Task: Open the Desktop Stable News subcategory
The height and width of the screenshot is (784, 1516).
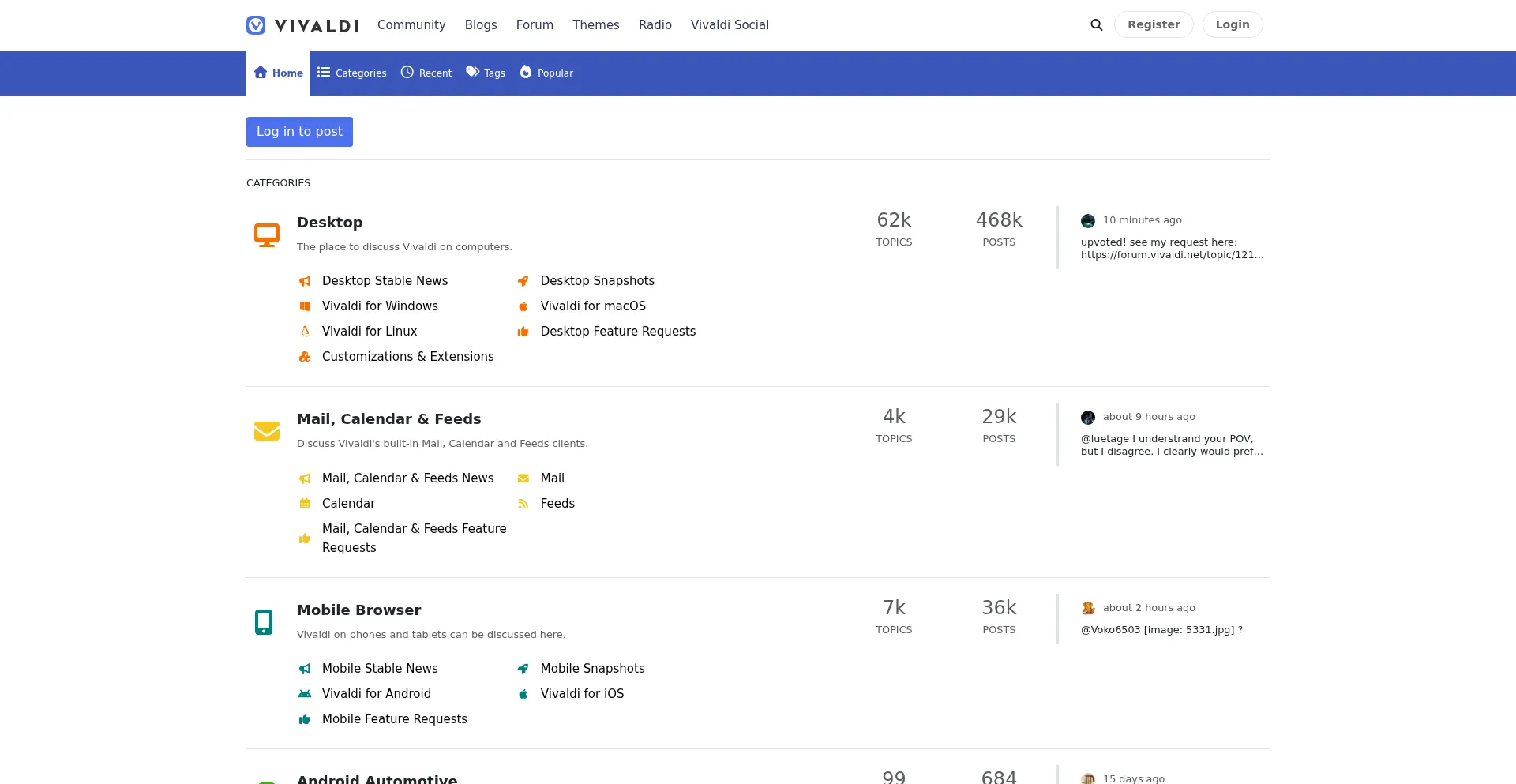Action: click(385, 281)
